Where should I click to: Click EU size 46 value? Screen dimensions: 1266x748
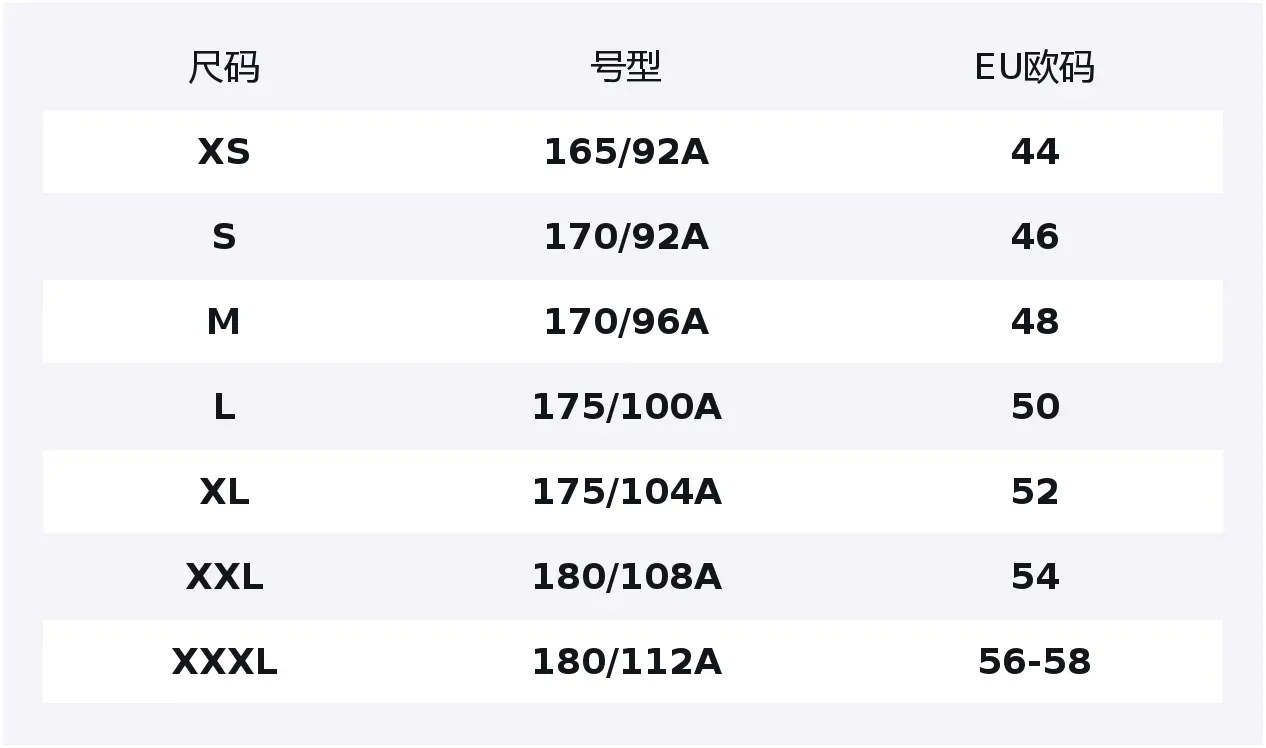[x=1034, y=237]
